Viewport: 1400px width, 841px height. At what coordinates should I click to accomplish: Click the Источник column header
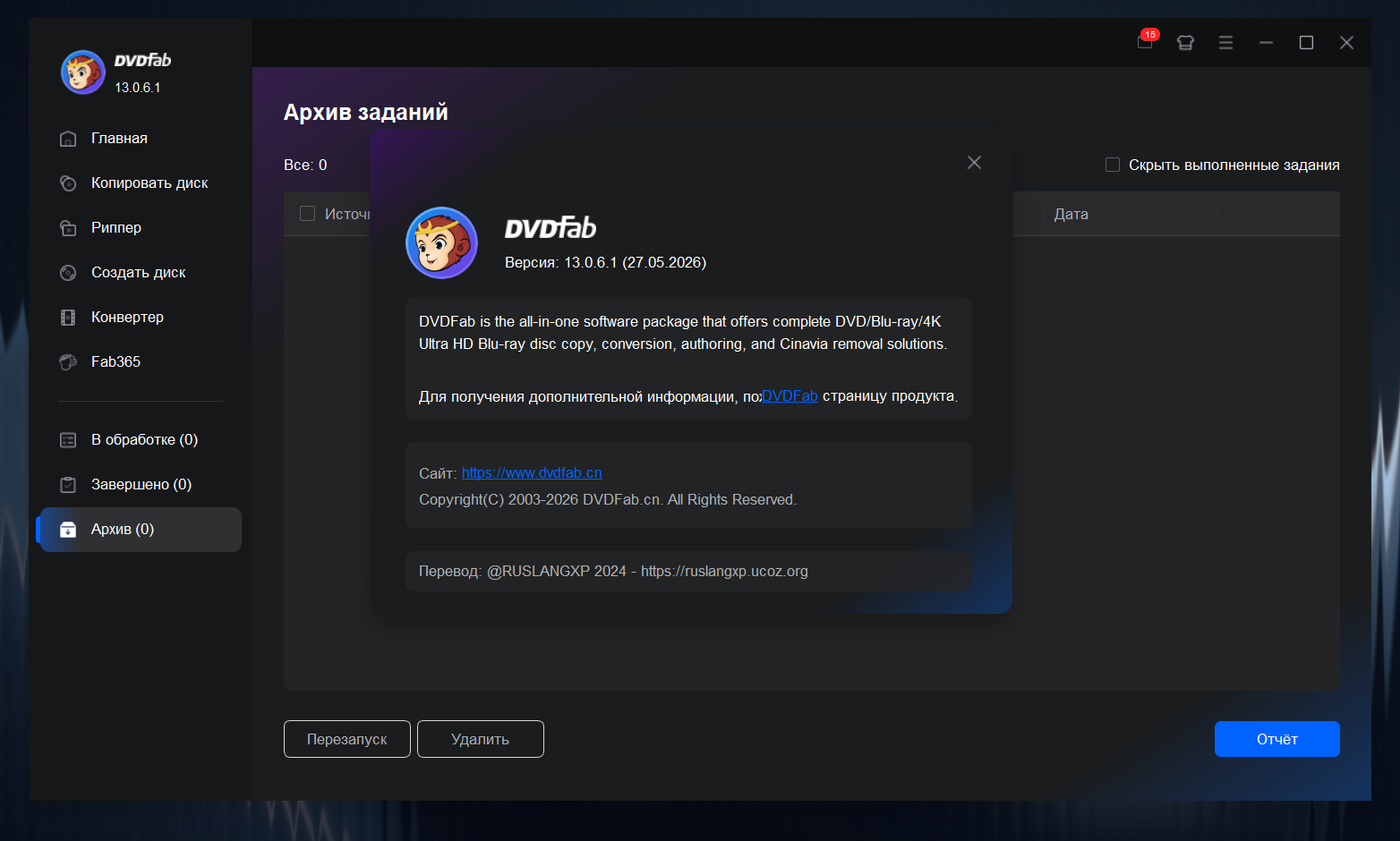point(347,214)
